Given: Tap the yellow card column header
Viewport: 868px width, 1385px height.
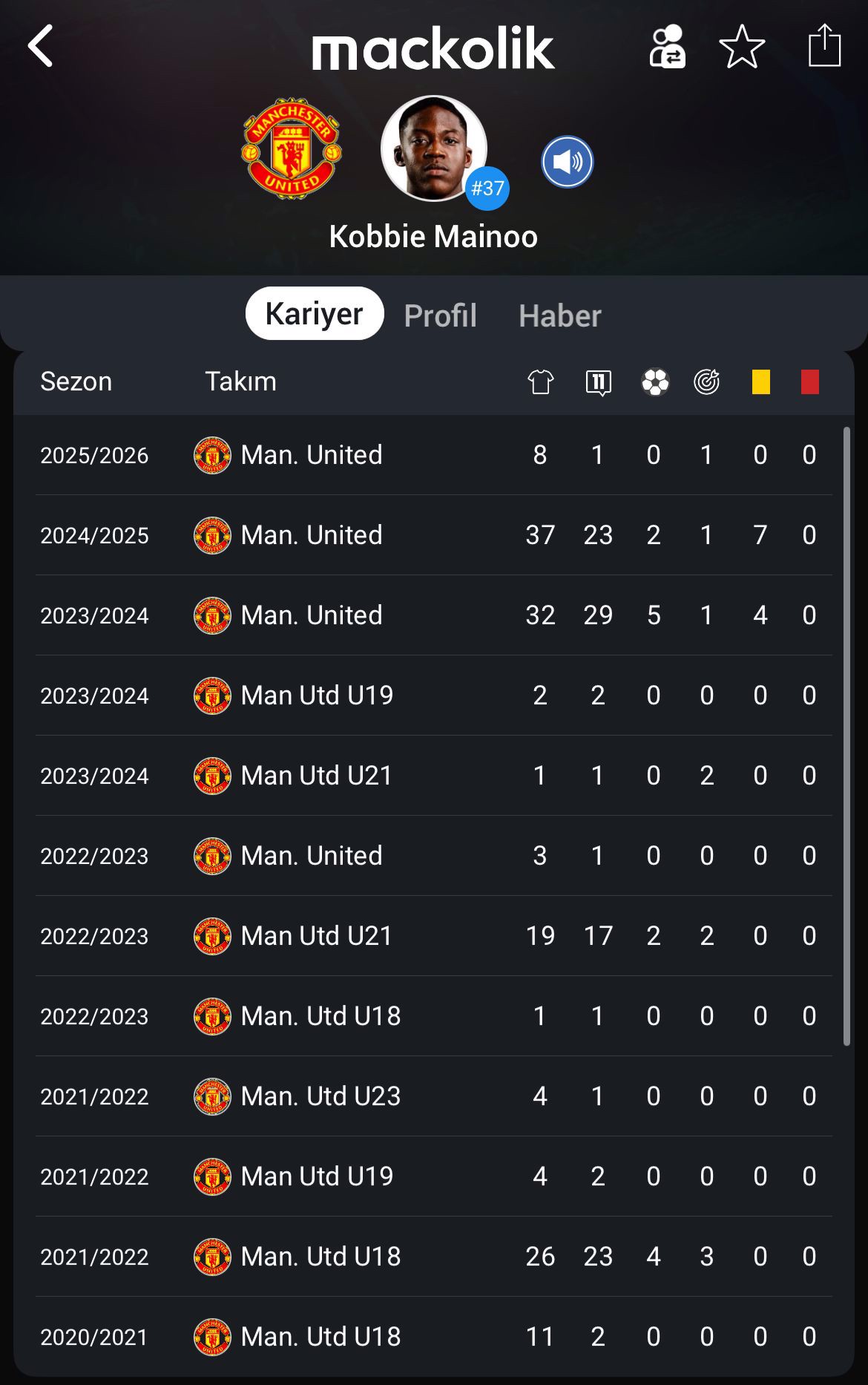Looking at the screenshot, I should coord(760,382).
